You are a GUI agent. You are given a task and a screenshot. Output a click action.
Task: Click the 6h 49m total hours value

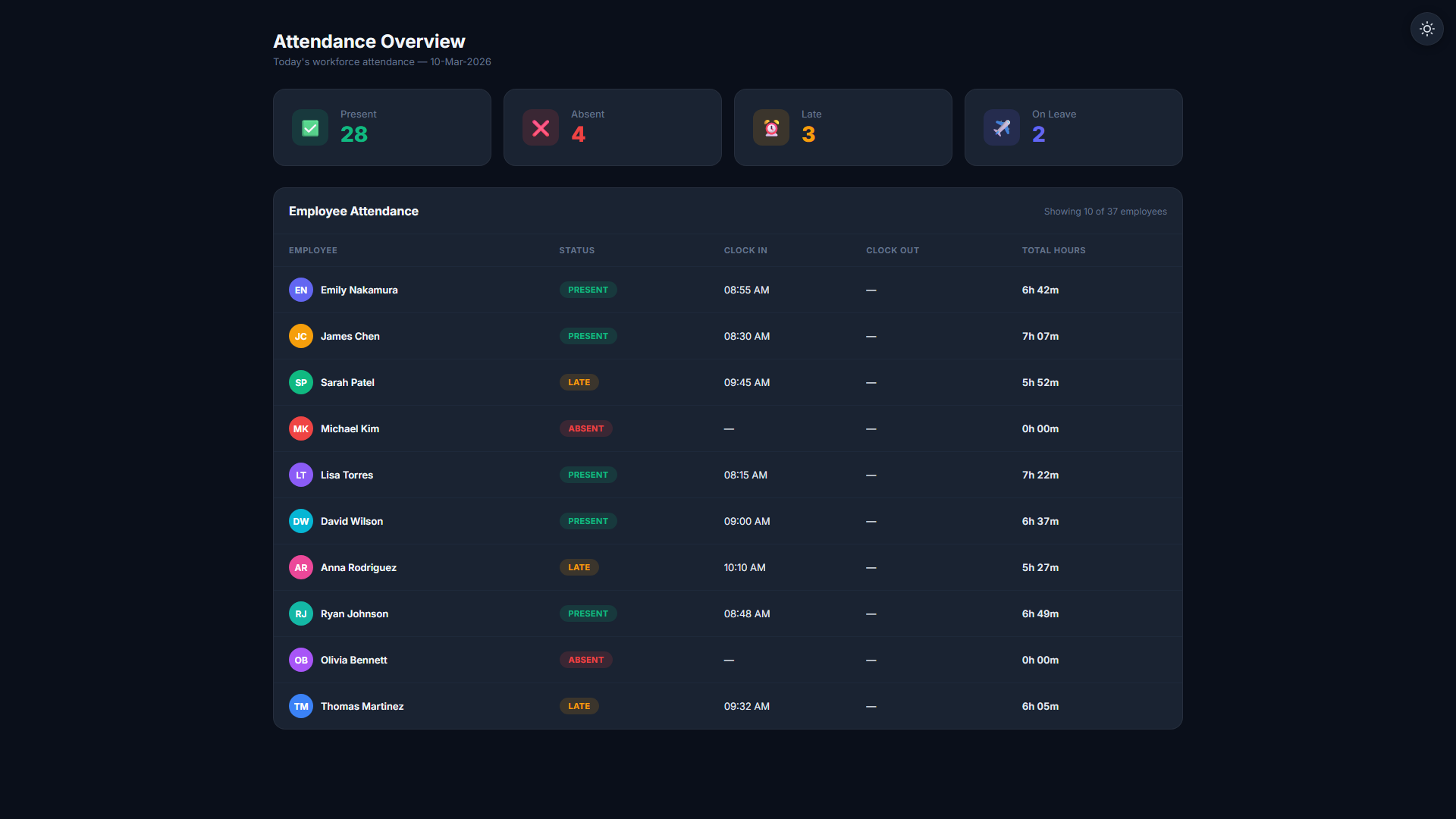click(1040, 613)
